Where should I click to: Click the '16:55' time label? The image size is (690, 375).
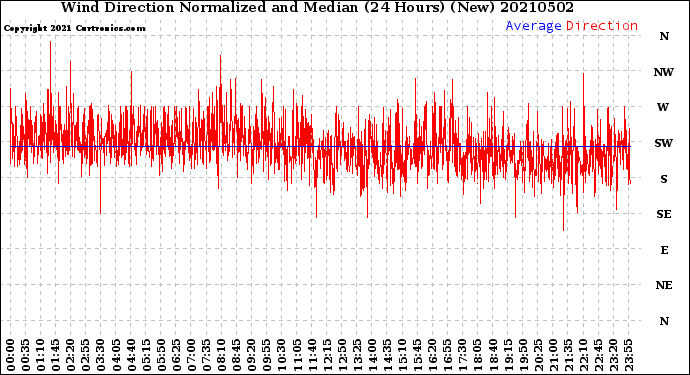point(448,355)
